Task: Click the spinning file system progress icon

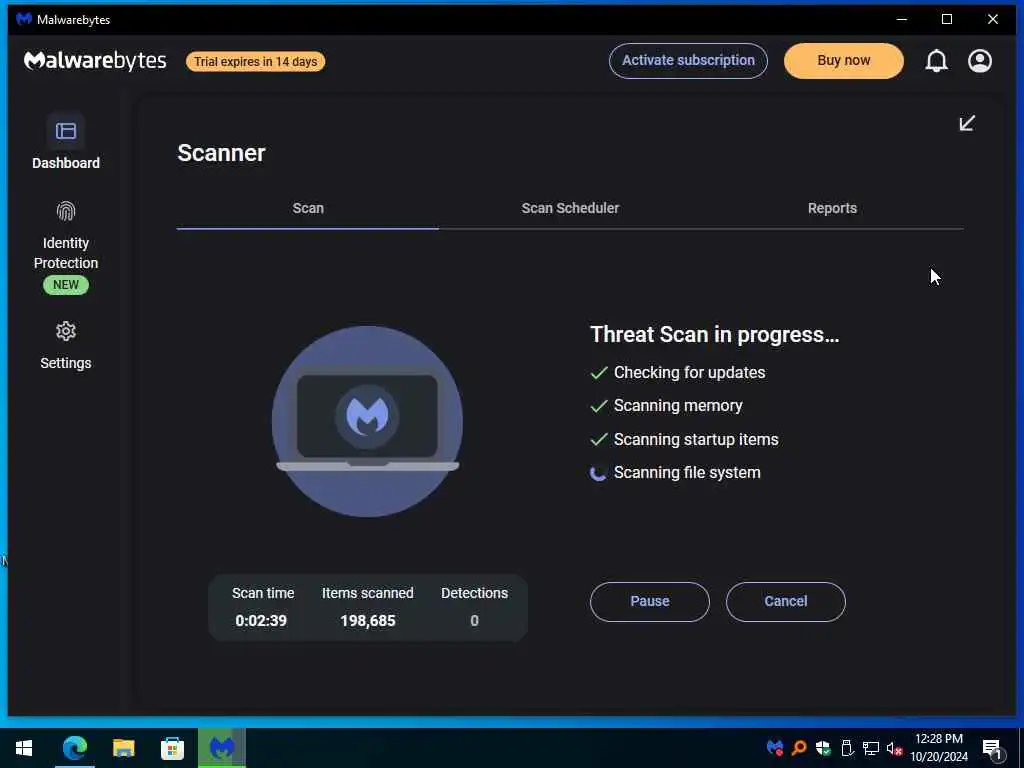Action: (x=598, y=473)
